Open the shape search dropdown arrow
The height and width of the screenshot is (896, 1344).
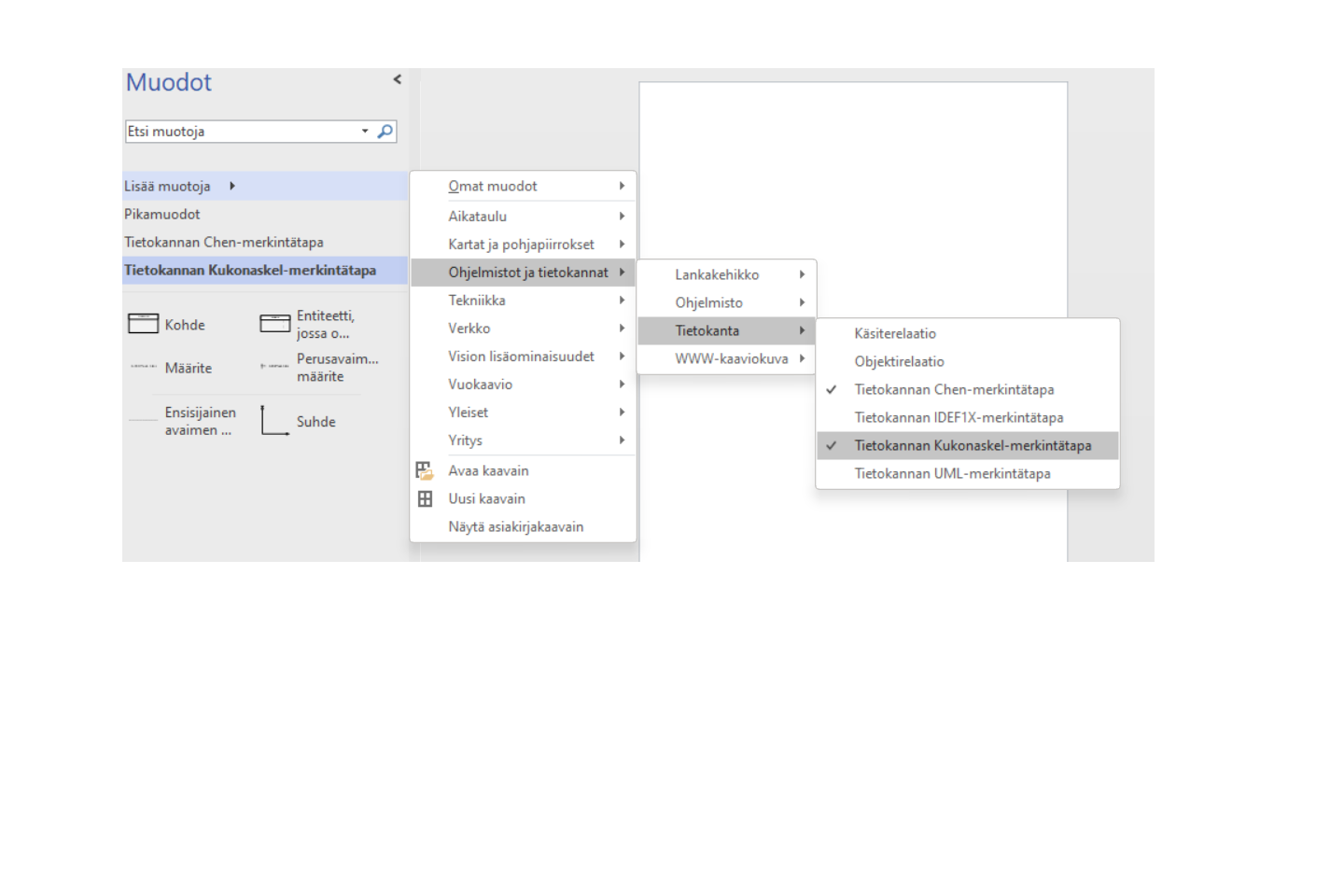(365, 132)
